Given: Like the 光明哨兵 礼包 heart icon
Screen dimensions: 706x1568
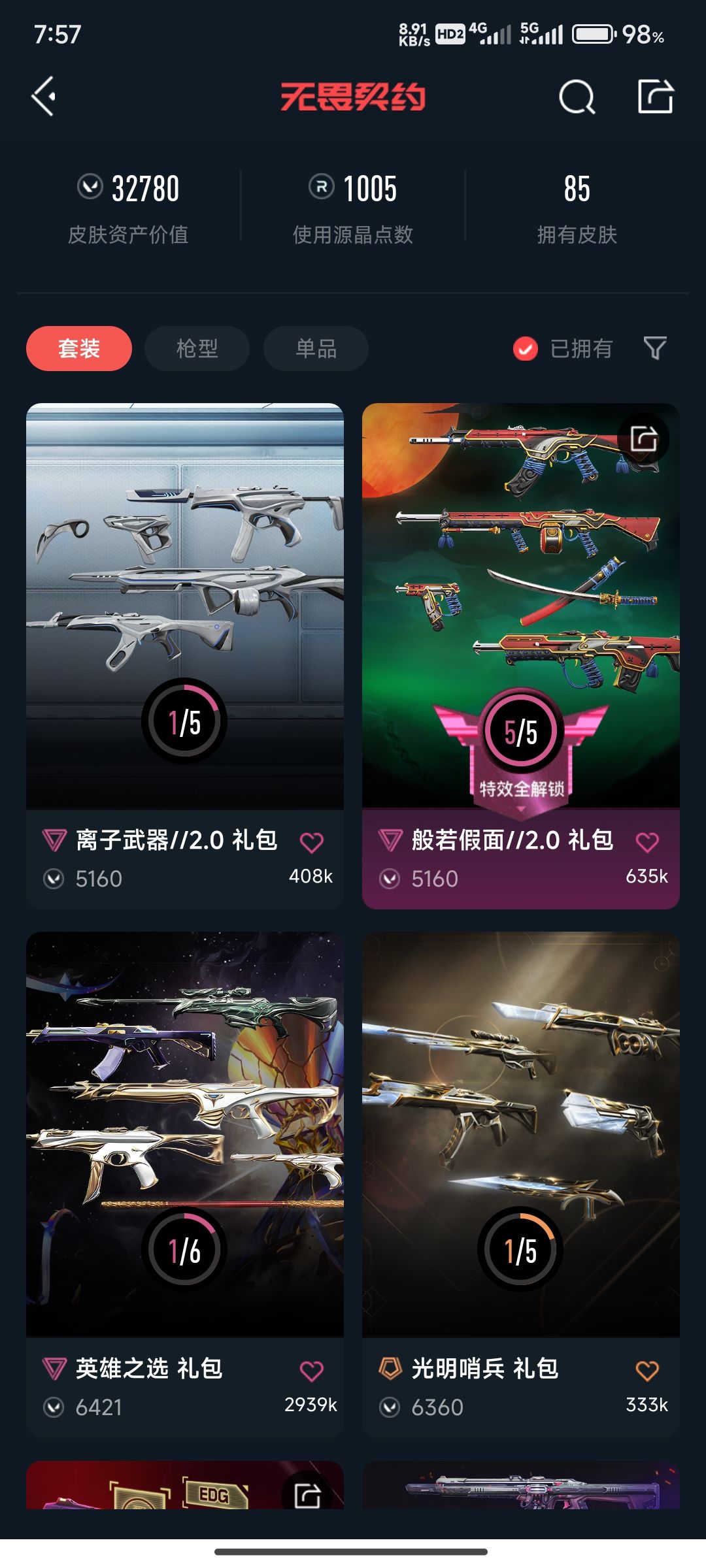Looking at the screenshot, I should pos(648,1371).
